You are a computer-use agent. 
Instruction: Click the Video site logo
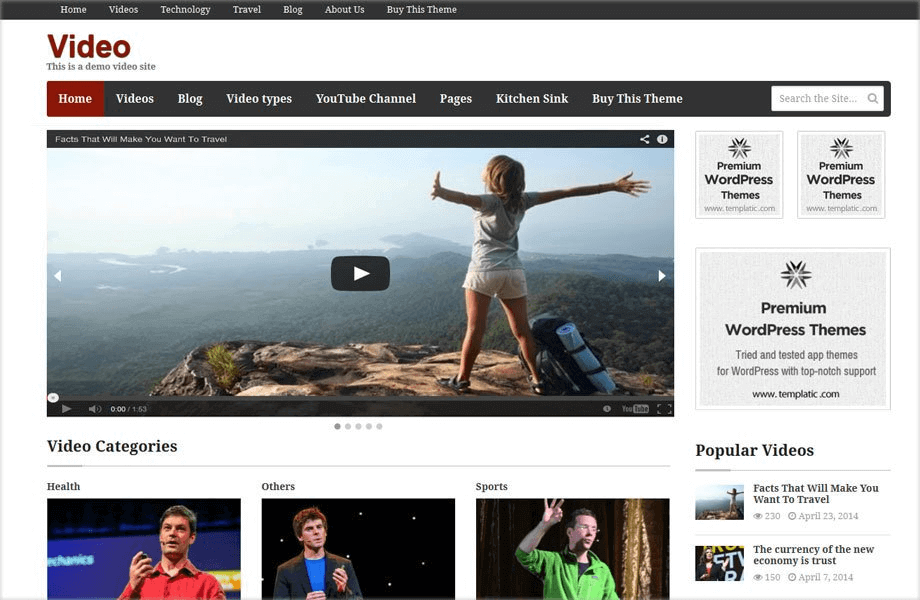point(89,47)
